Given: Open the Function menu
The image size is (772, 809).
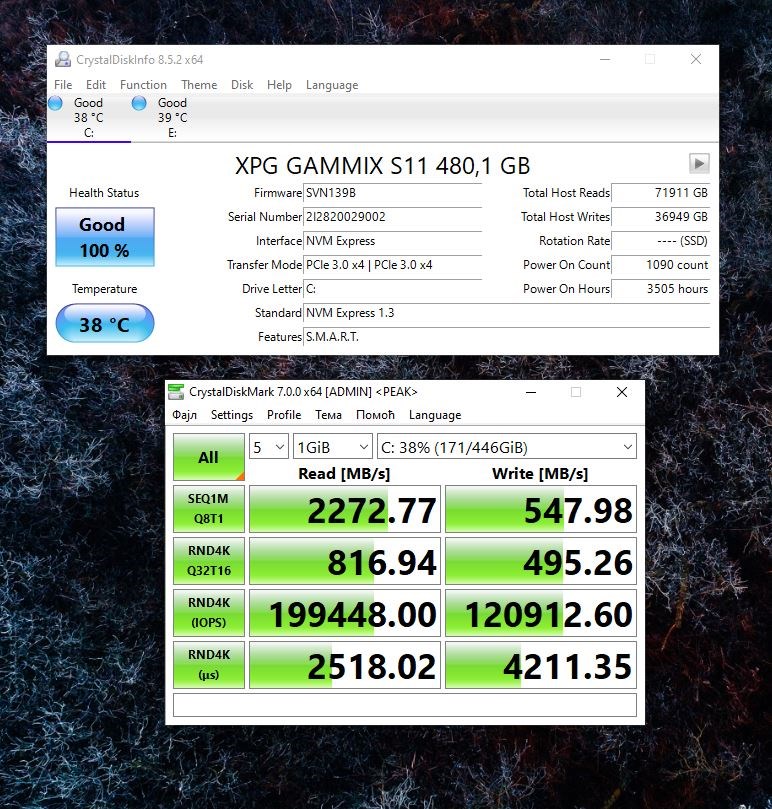Looking at the screenshot, I should tap(143, 85).
